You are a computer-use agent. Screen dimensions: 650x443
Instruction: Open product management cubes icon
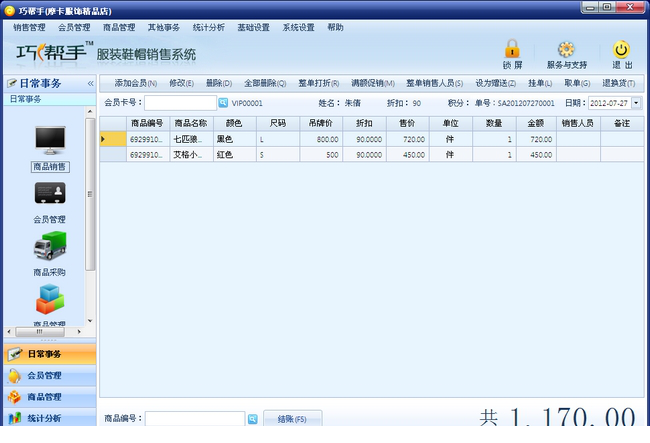point(50,299)
